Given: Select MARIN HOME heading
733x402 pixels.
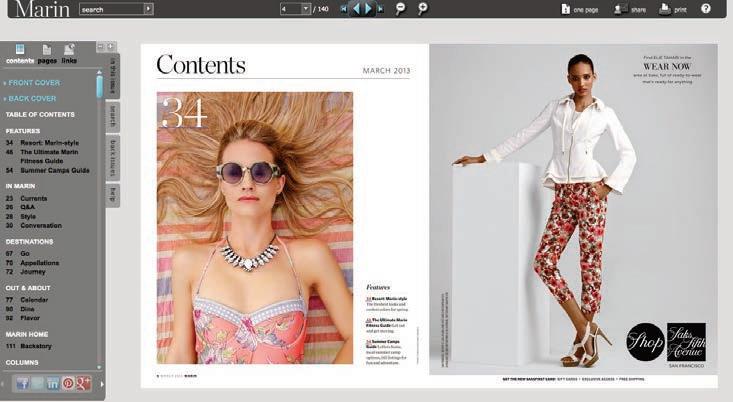Looking at the screenshot, I should [27, 335].
